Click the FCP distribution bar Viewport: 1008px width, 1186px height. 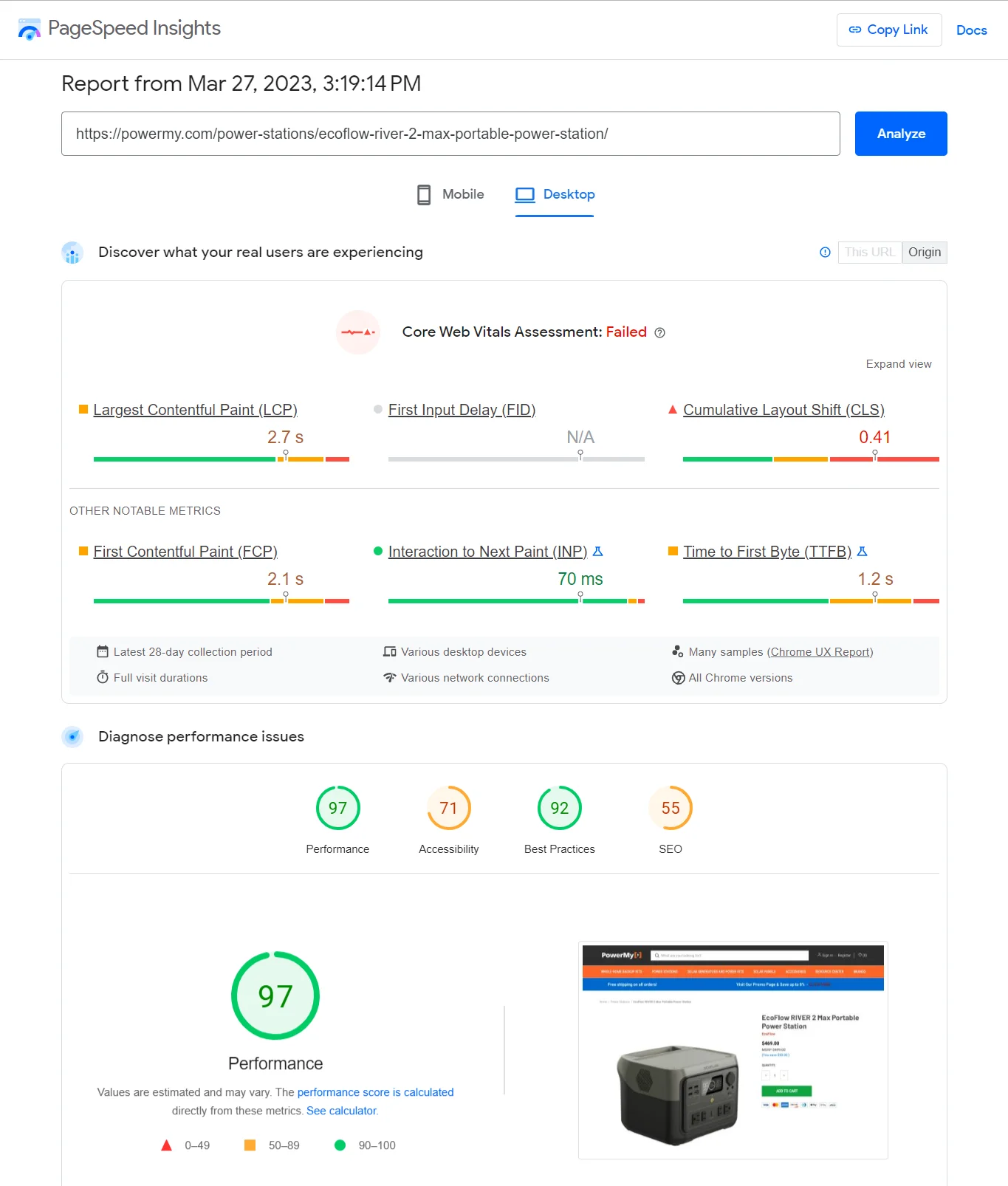click(222, 601)
